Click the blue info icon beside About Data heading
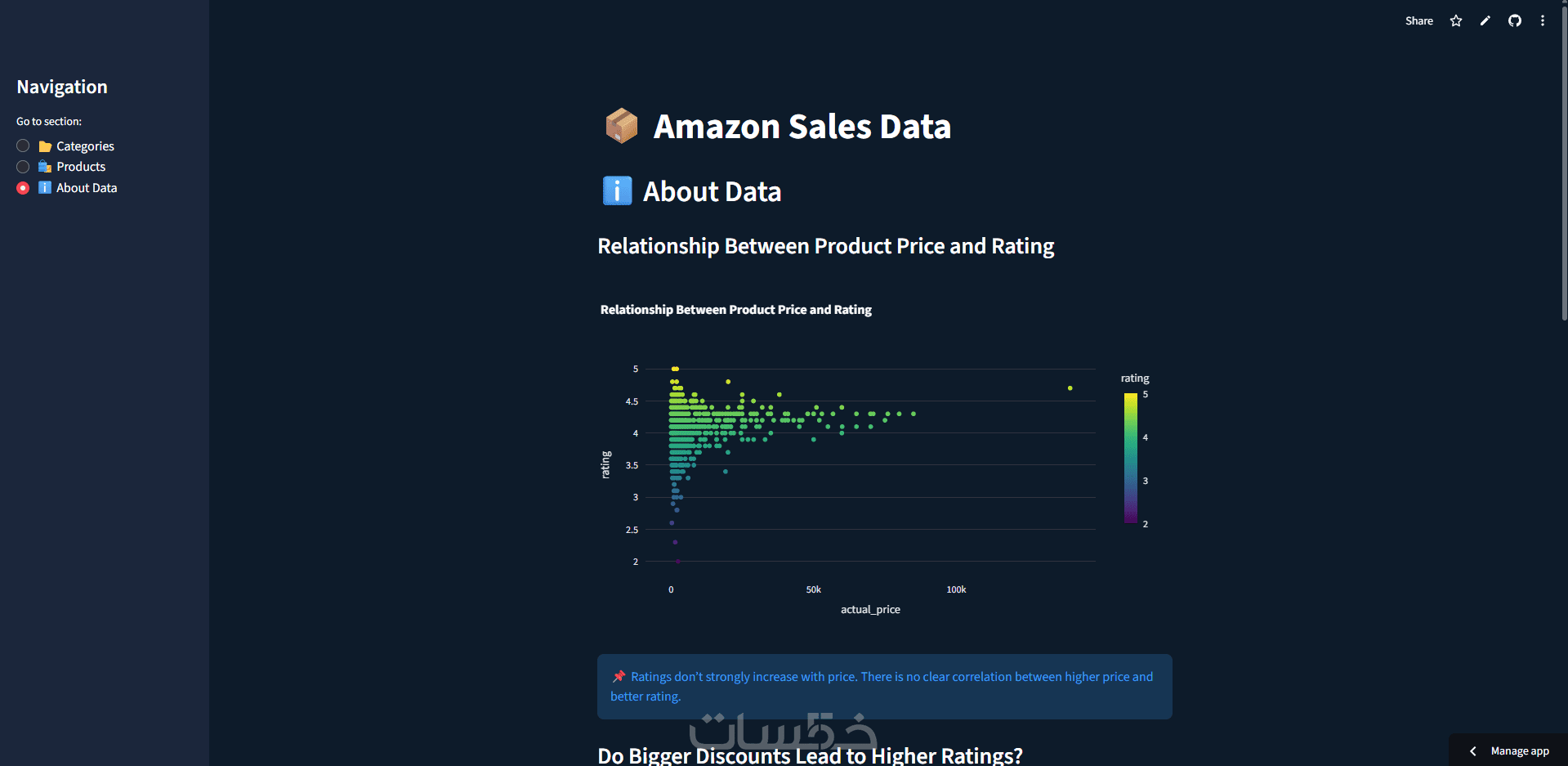 [617, 191]
